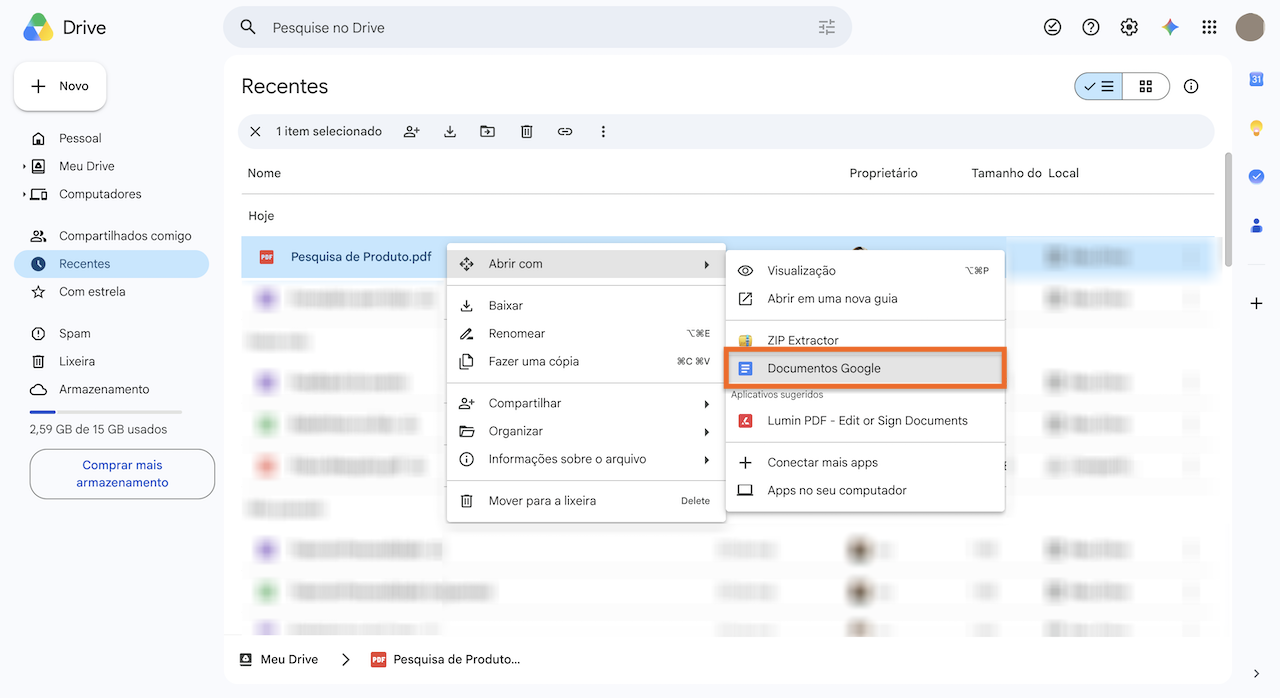Collapse the side panel chevron
Screen dimensions: 1280x698
(1256, 674)
